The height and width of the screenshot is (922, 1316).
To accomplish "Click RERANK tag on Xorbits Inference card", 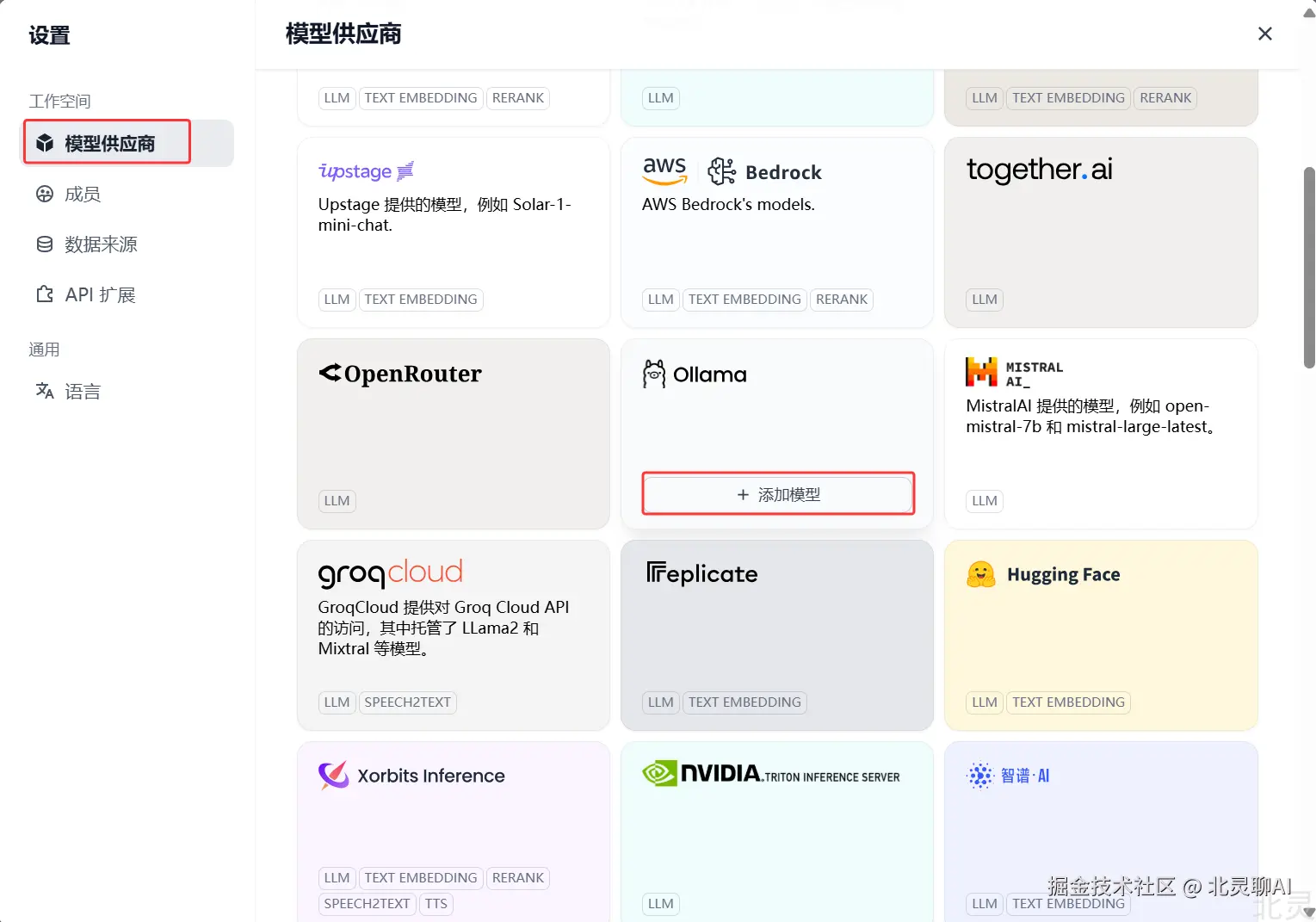I will point(518,878).
